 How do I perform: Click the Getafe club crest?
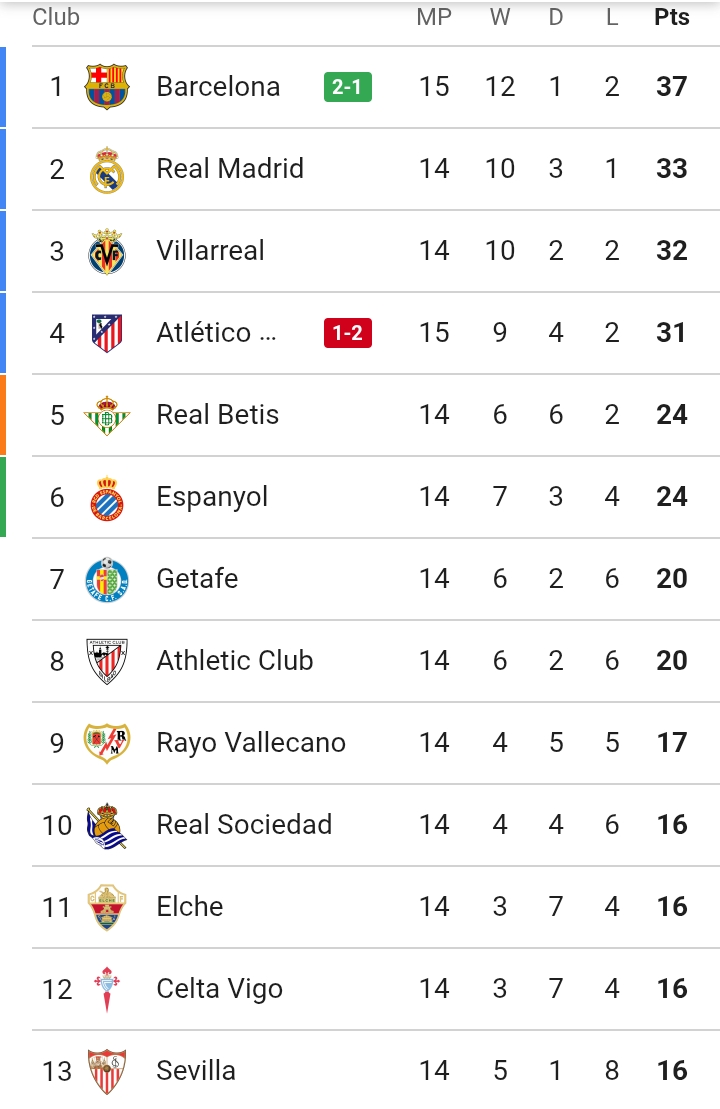click(107, 579)
